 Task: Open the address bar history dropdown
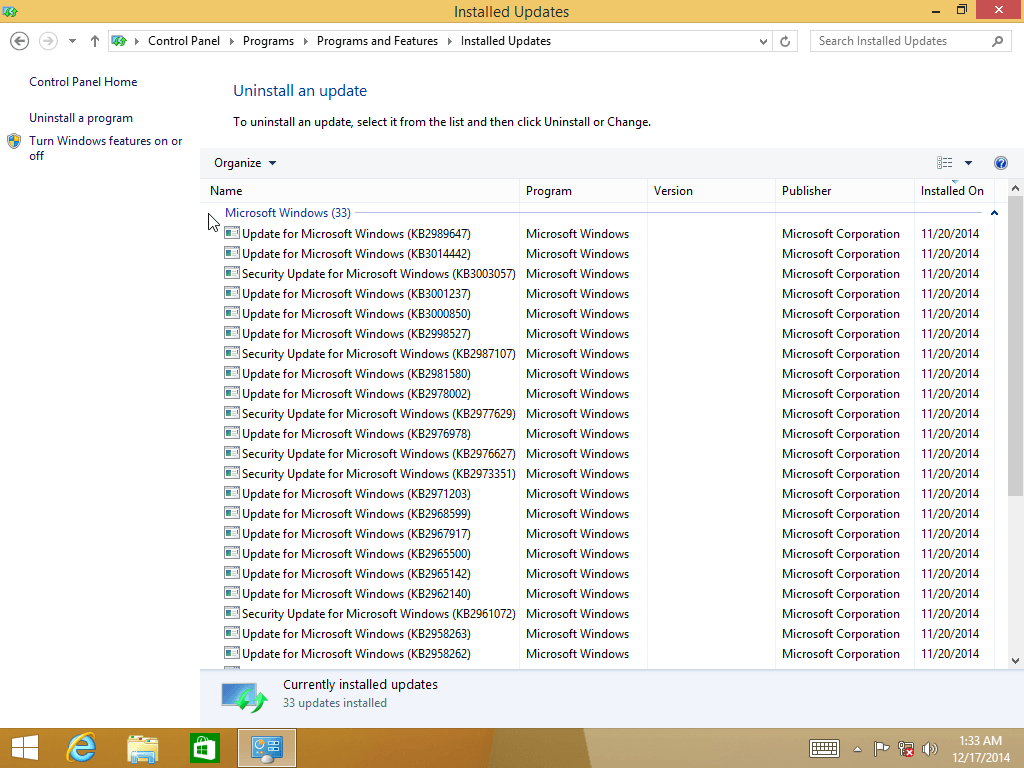763,41
